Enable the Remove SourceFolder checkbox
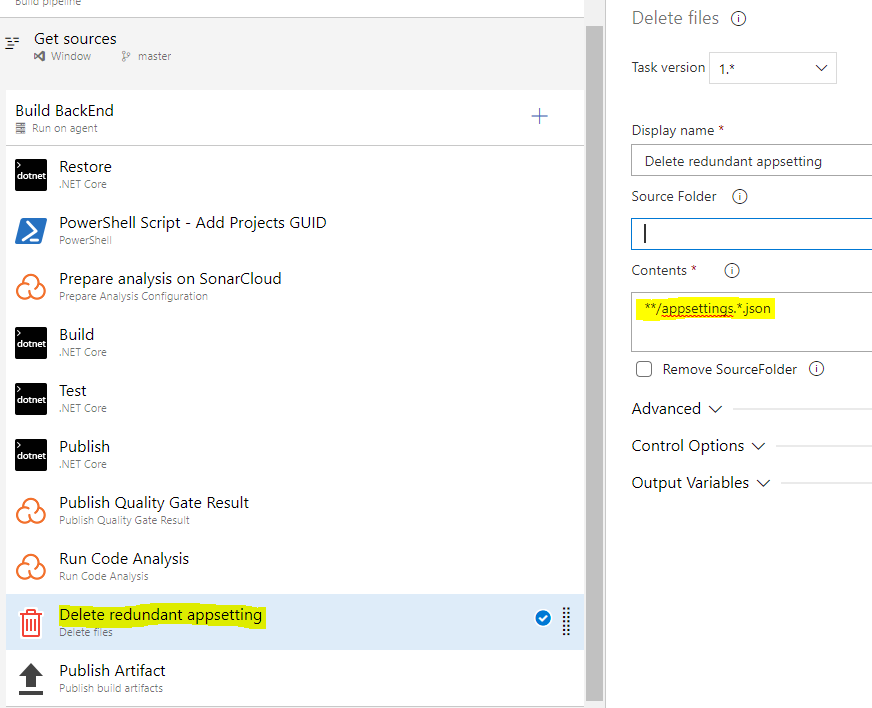 (645, 369)
